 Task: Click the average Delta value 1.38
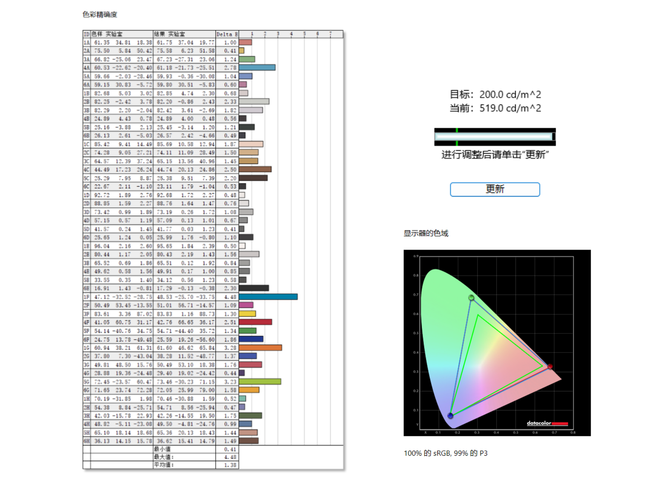pos(230,465)
